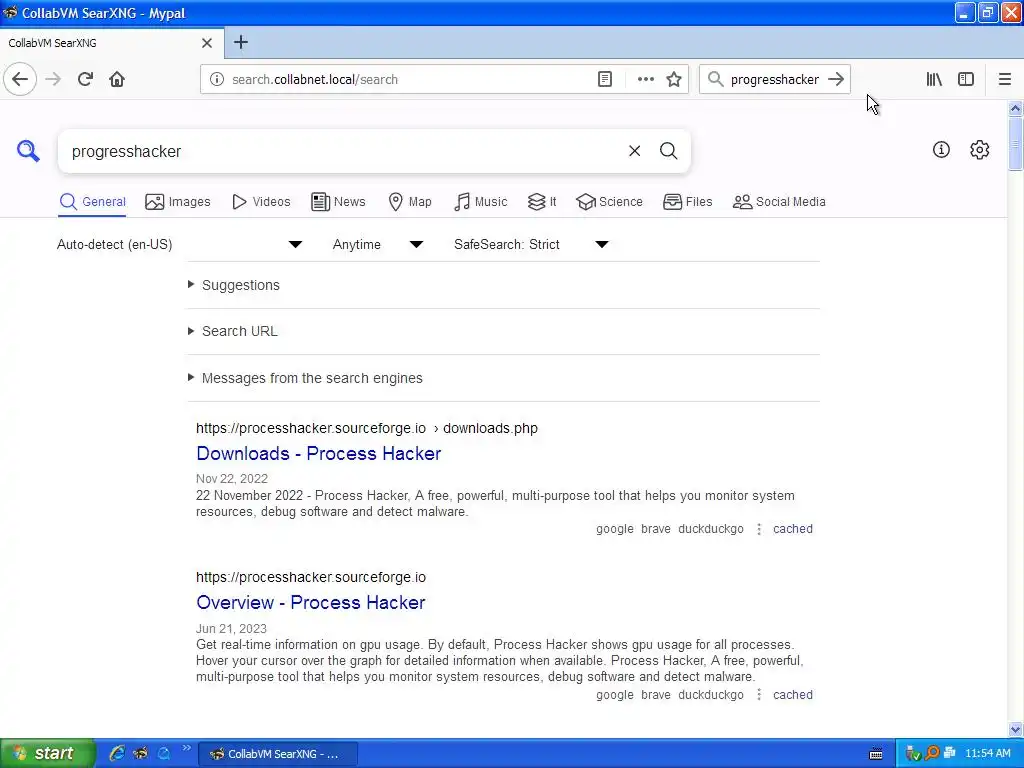Launch Internet Explorer from quick launch

[117, 754]
